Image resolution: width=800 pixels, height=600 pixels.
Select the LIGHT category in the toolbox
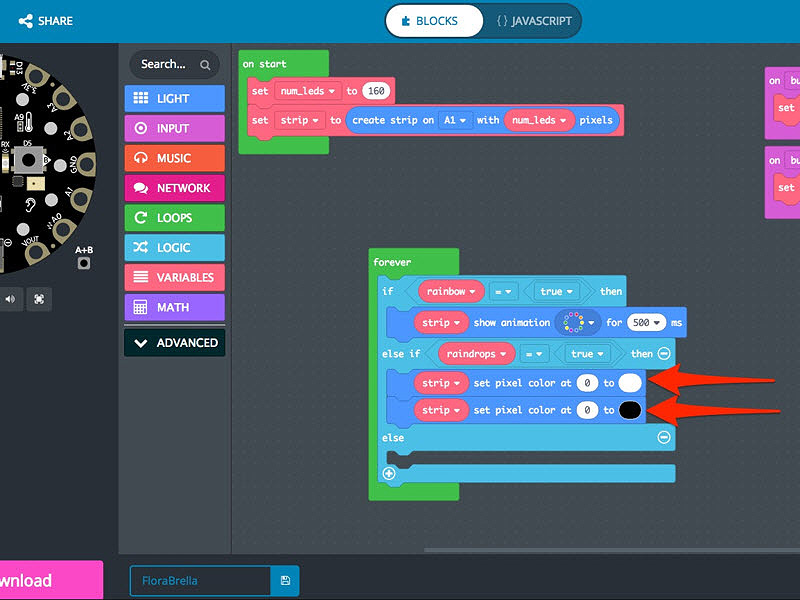tap(174, 98)
